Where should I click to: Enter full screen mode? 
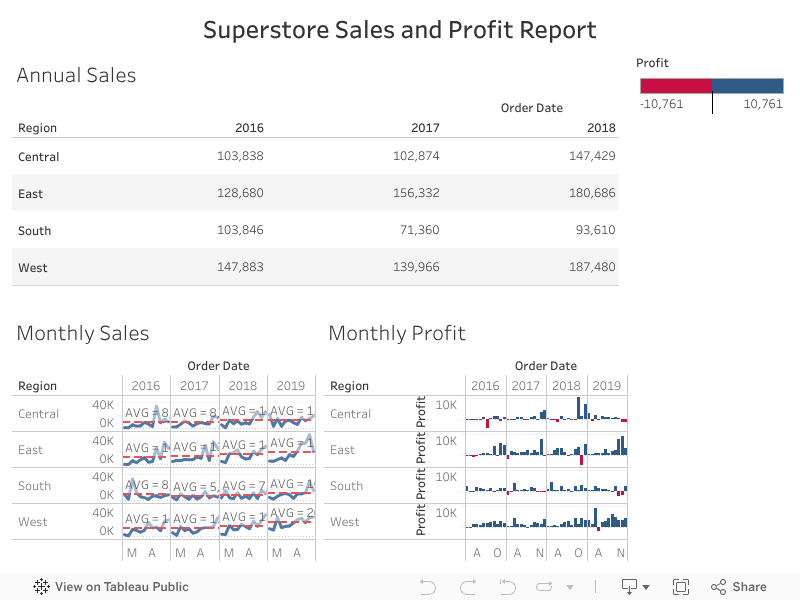click(x=681, y=587)
